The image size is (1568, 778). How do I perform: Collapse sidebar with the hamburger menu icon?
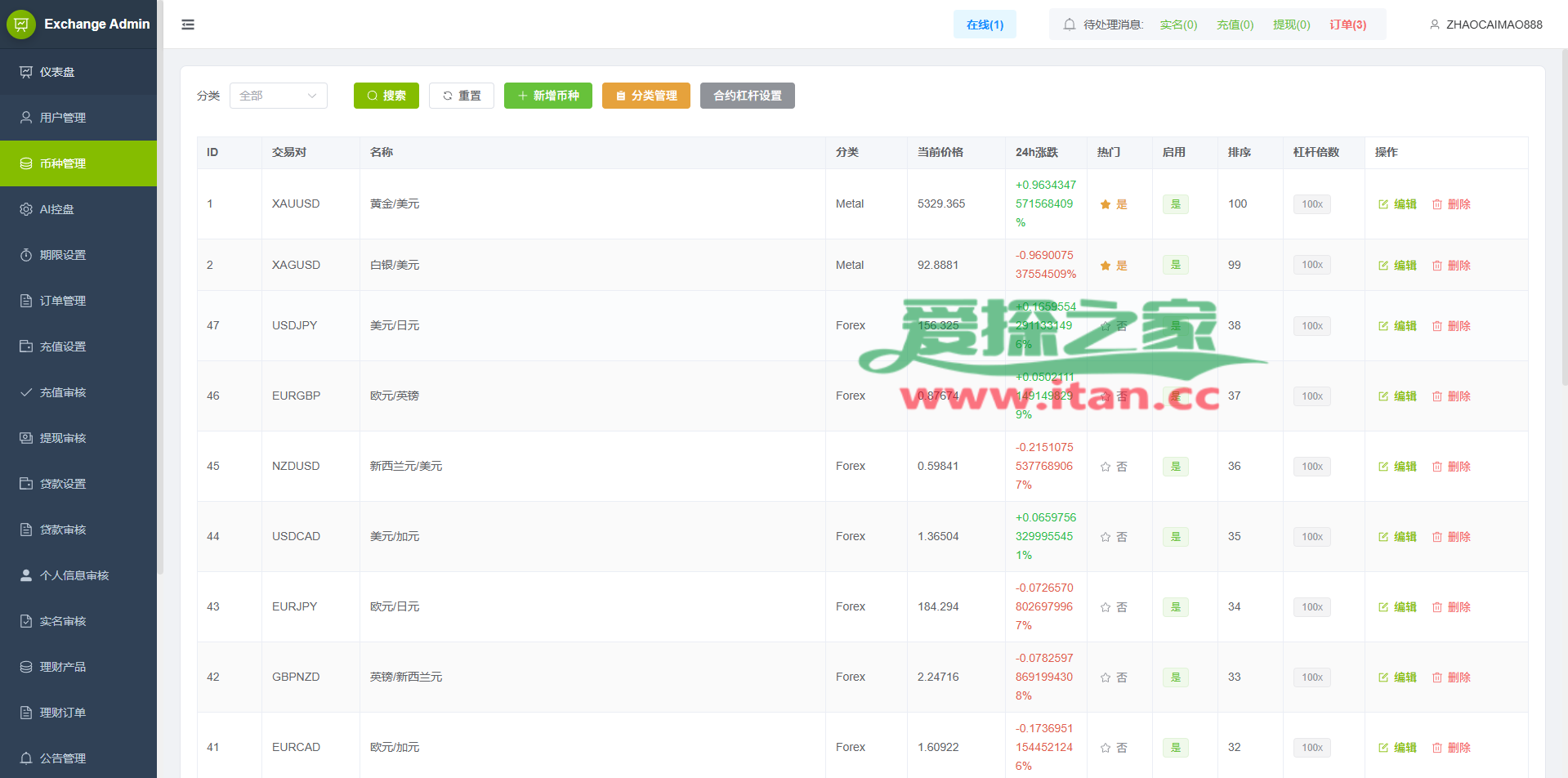point(188,25)
